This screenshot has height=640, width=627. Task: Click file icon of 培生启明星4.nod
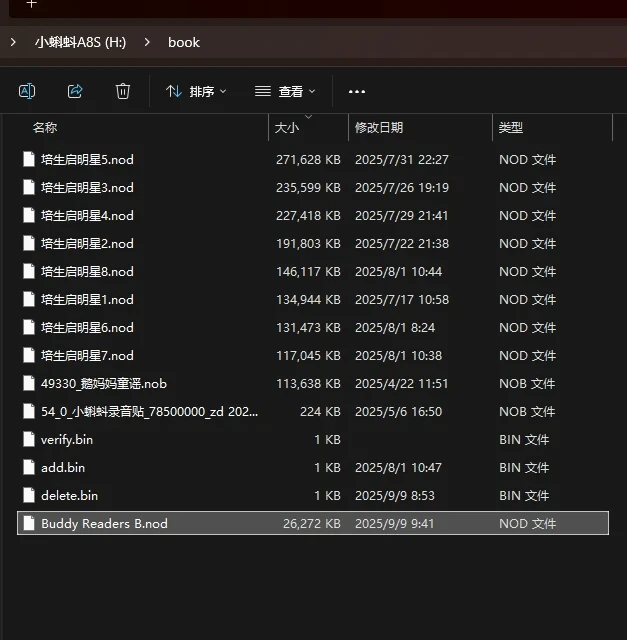29,215
